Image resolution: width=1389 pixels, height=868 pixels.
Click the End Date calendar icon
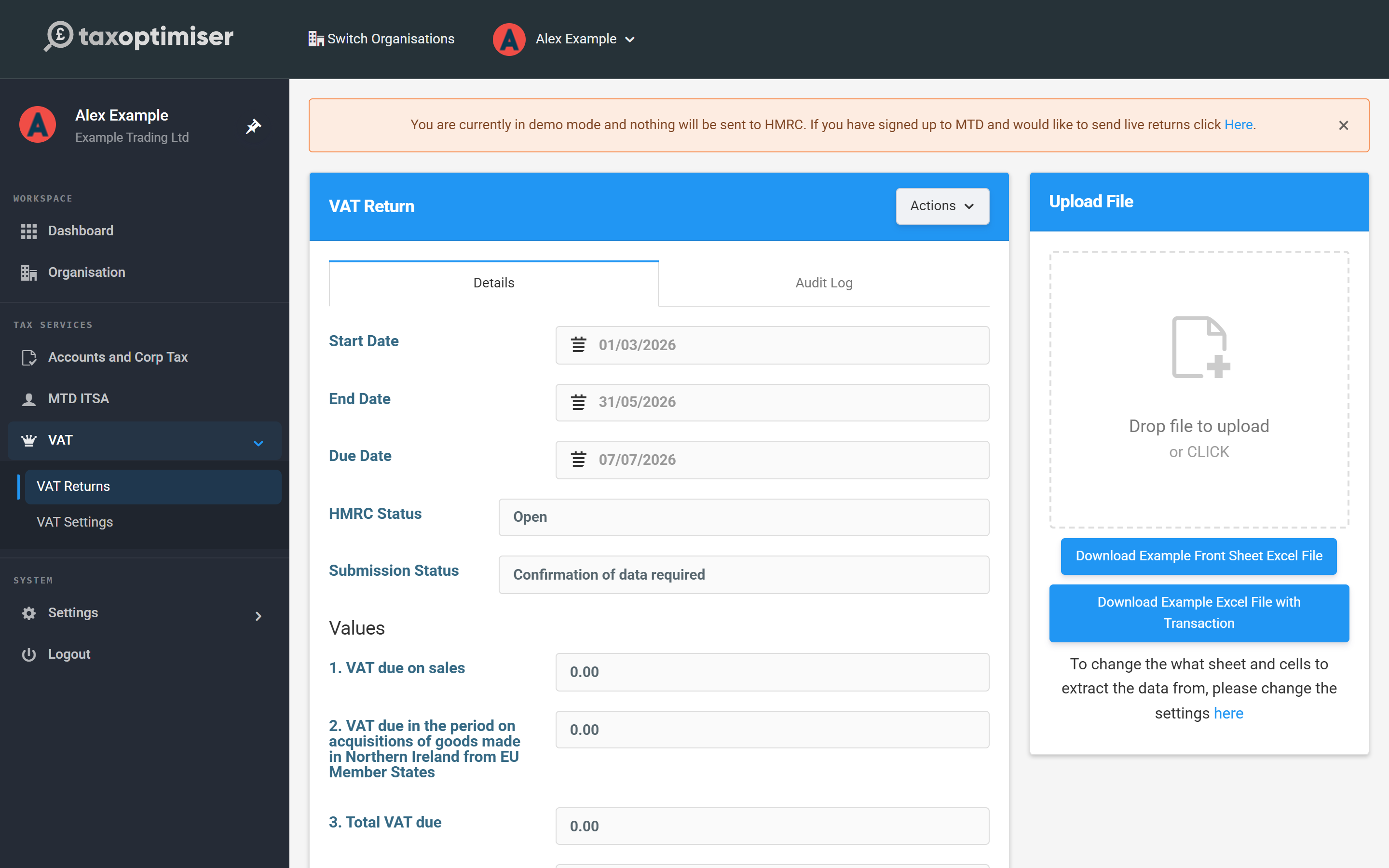[x=579, y=402]
